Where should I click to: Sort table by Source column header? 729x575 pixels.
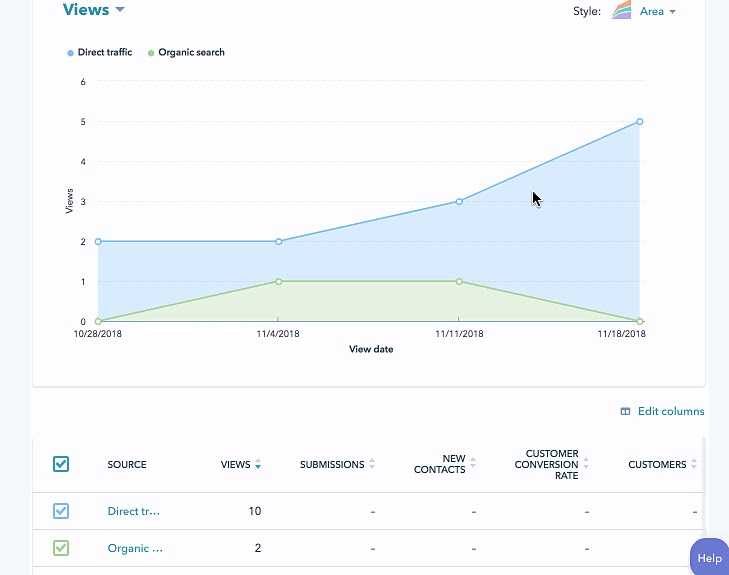(x=127, y=464)
